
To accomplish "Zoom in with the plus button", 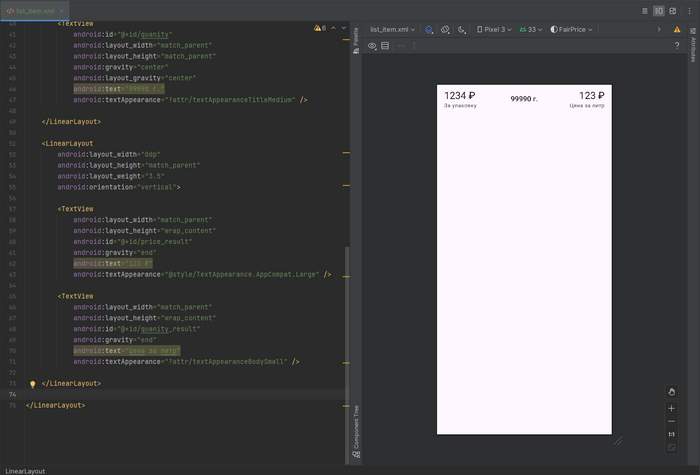I will (671, 408).
